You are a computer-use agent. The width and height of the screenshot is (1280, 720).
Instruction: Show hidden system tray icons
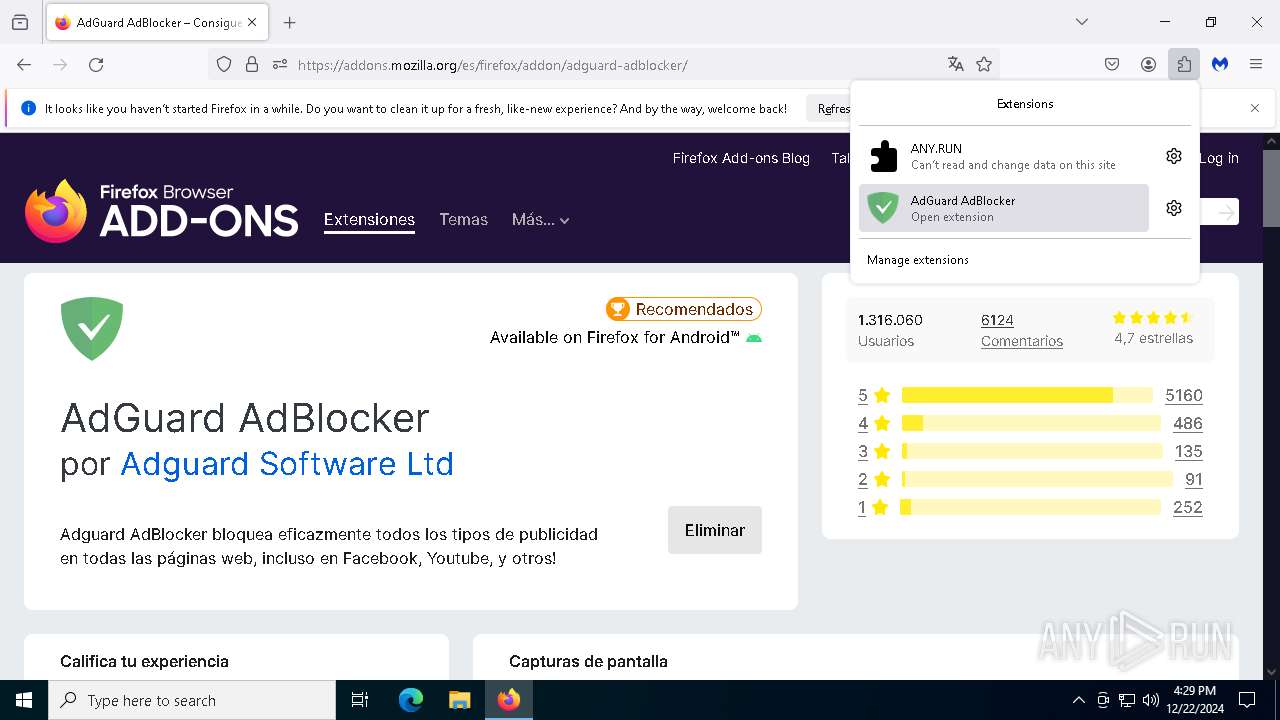(x=1078, y=700)
